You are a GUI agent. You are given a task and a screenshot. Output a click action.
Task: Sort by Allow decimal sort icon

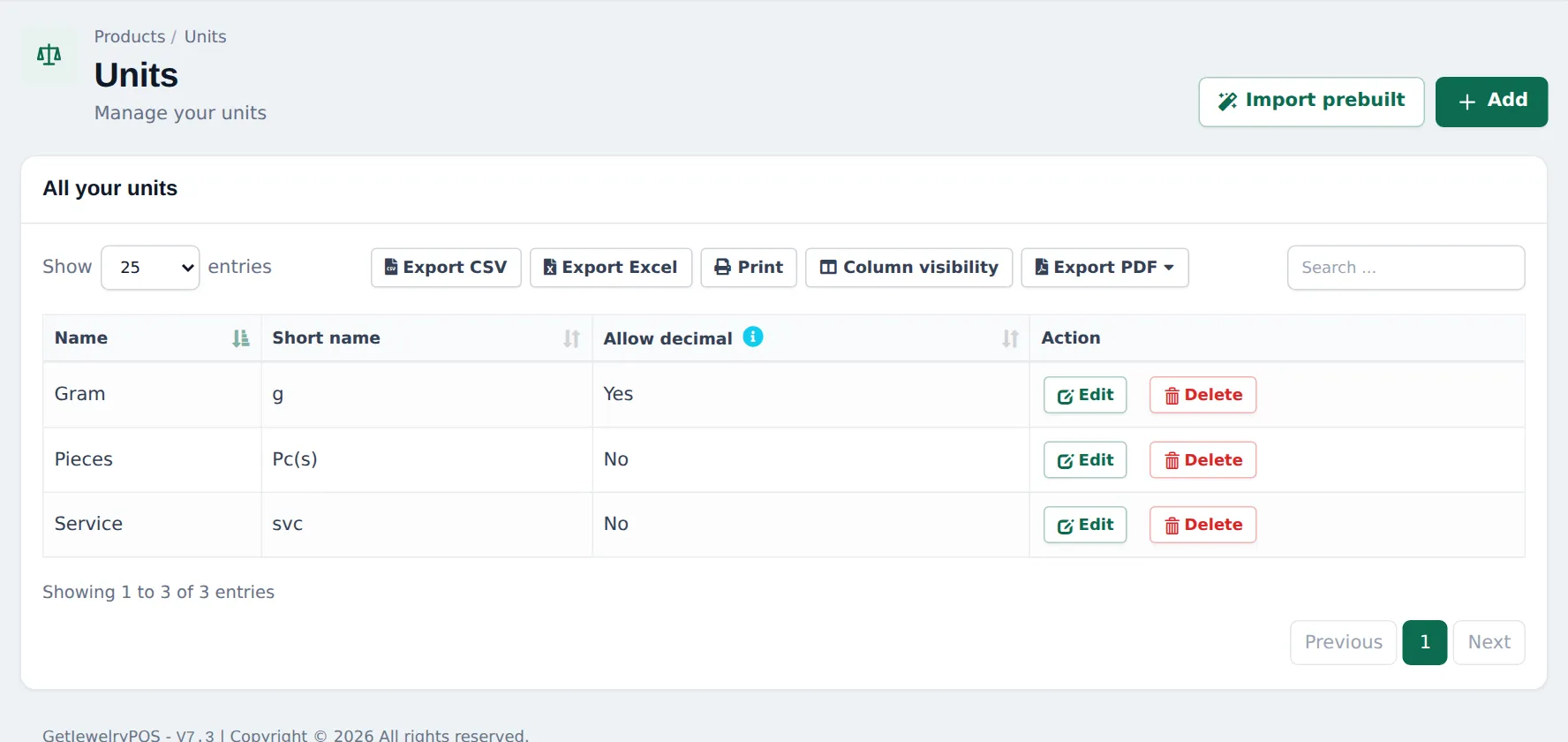(1010, 338)
